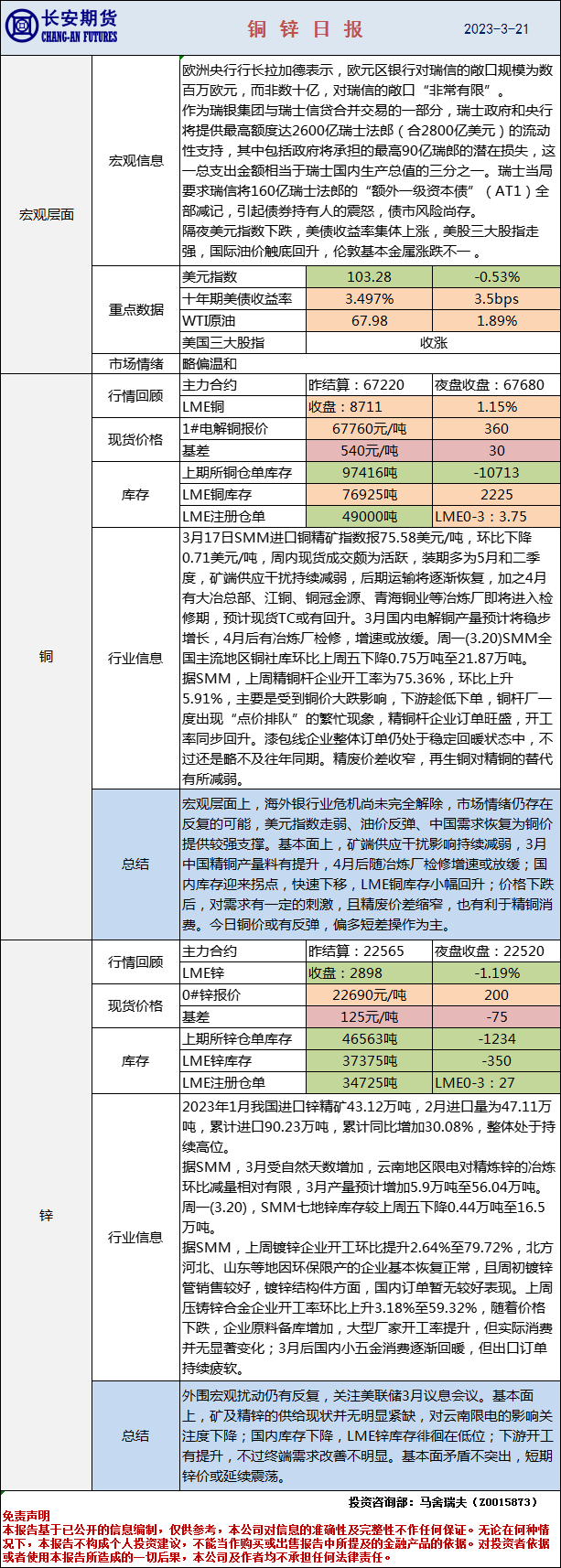561x1568 pixels.
Task: Click the 上期所铜仓单库存 97416吨 cell
Action: point(369,473)
